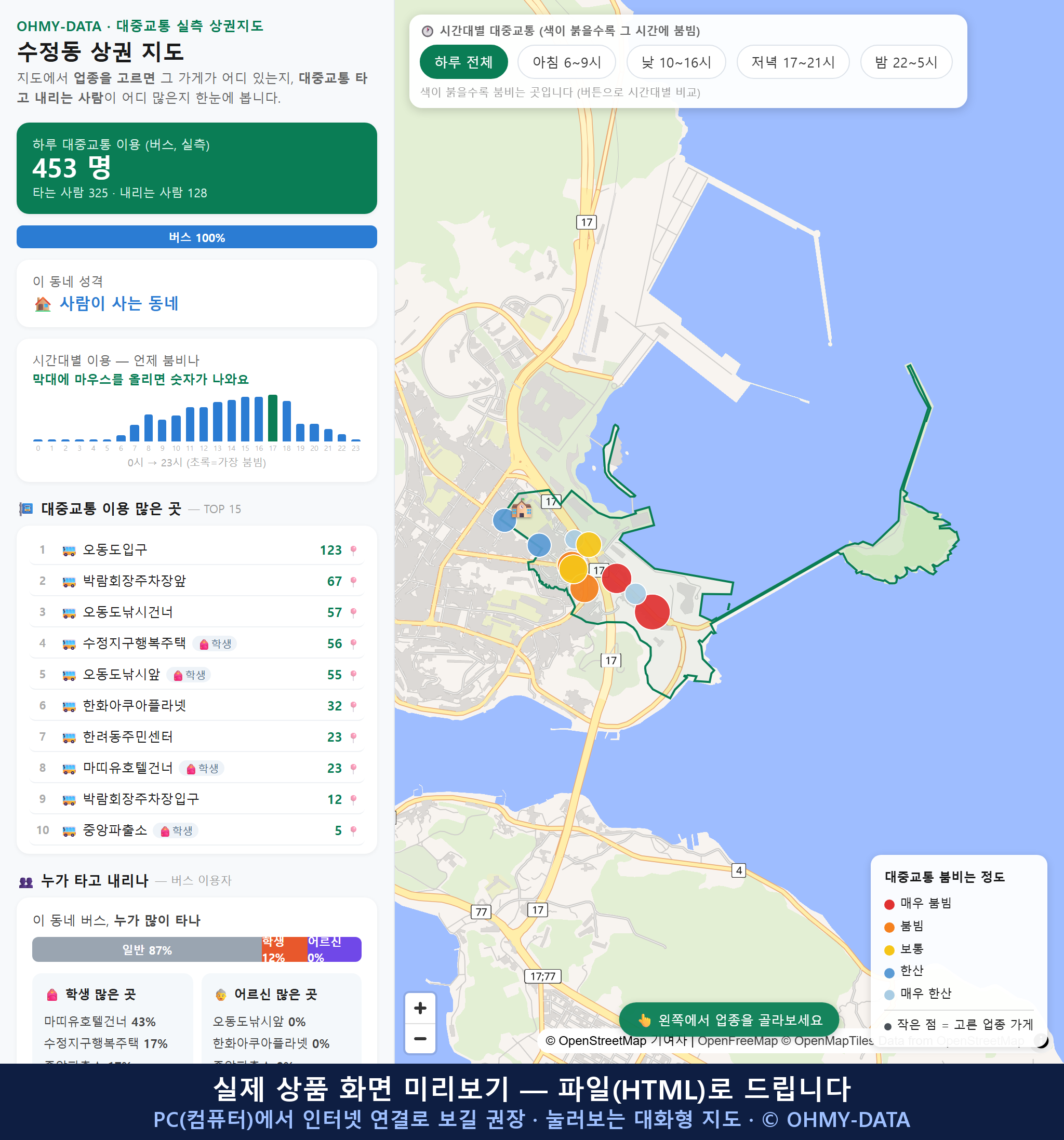
Task: Click the 한산 blue legend dot
Action: coord(889,973)
